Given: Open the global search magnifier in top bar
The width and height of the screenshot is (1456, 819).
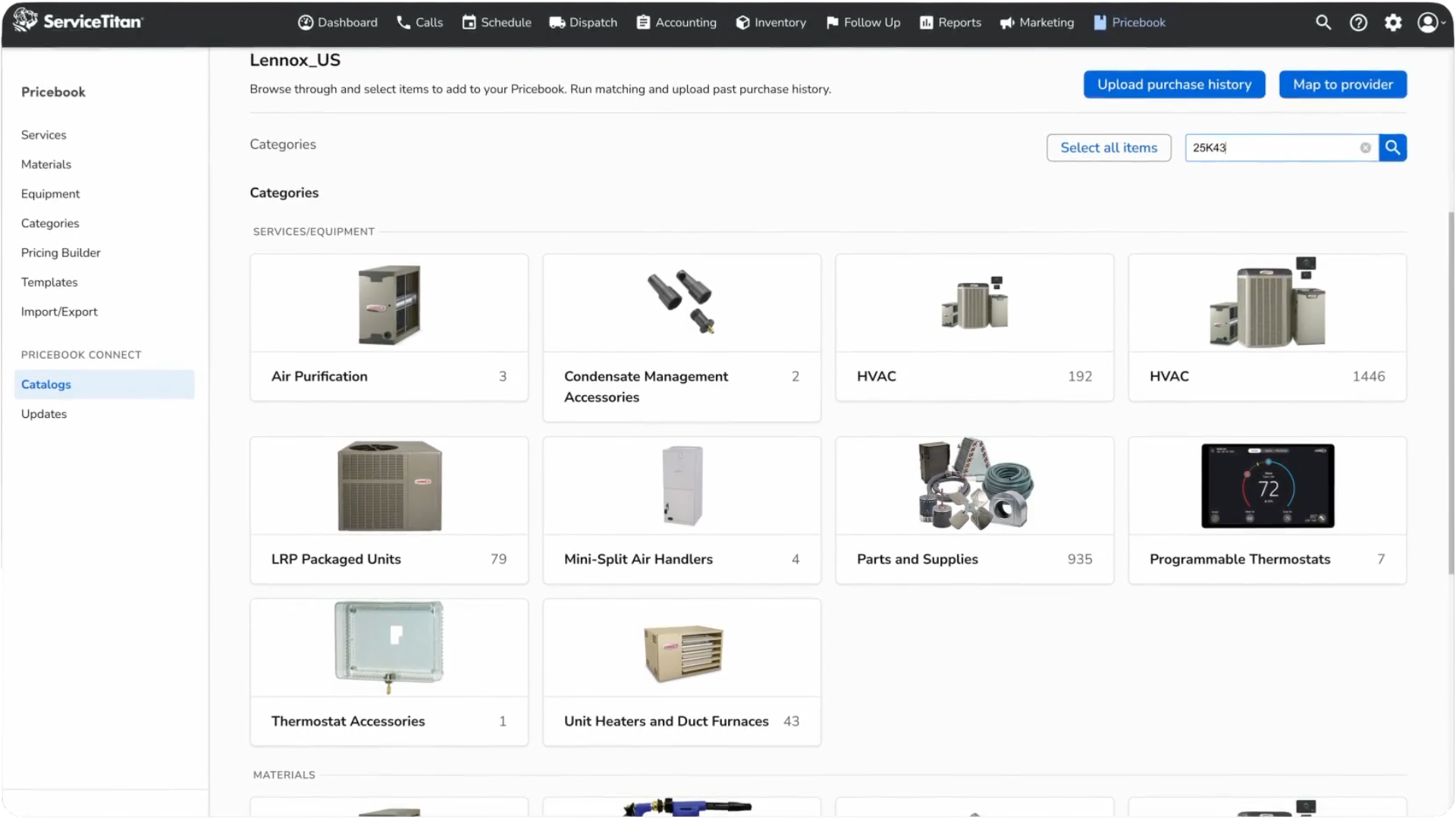Looking at the screenshot, I should (1323, 22).
